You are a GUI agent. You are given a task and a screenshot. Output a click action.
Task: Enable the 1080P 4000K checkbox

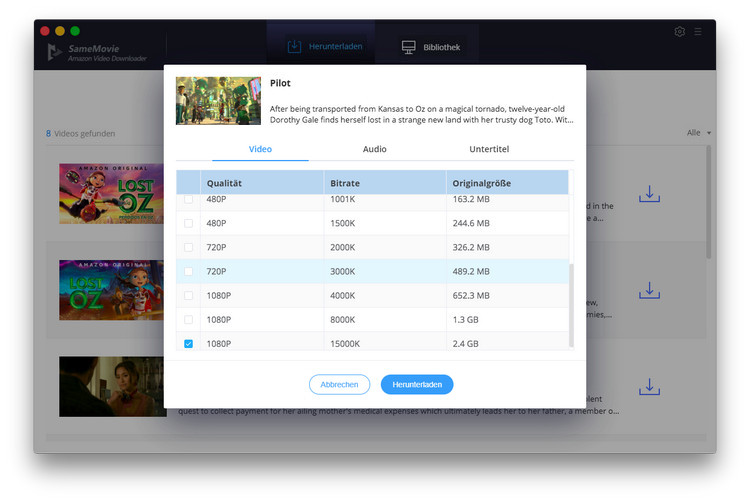click(x=188, y=295)
